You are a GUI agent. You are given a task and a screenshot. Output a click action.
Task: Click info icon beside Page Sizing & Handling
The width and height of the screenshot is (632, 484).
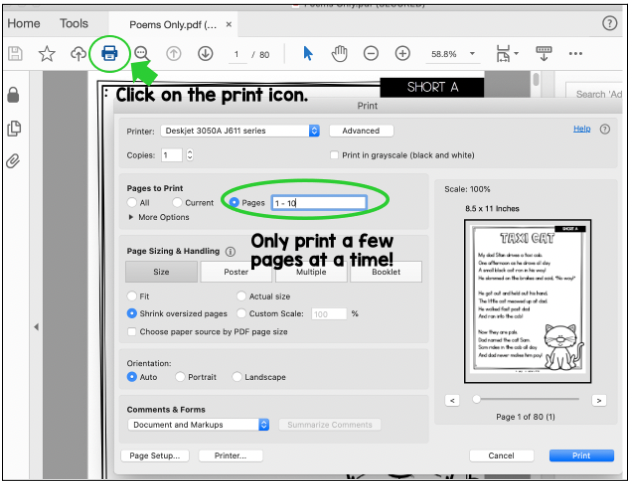(230, 252)
